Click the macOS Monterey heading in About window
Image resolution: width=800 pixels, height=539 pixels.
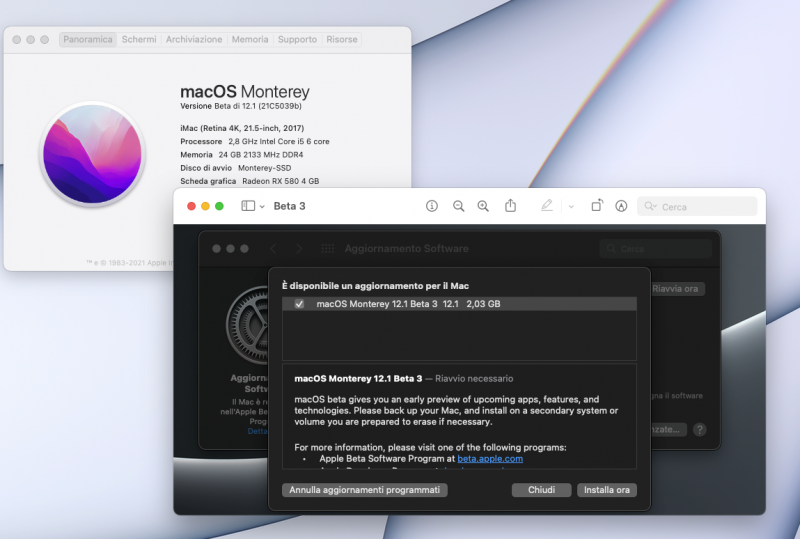click(x=245, y=91)
